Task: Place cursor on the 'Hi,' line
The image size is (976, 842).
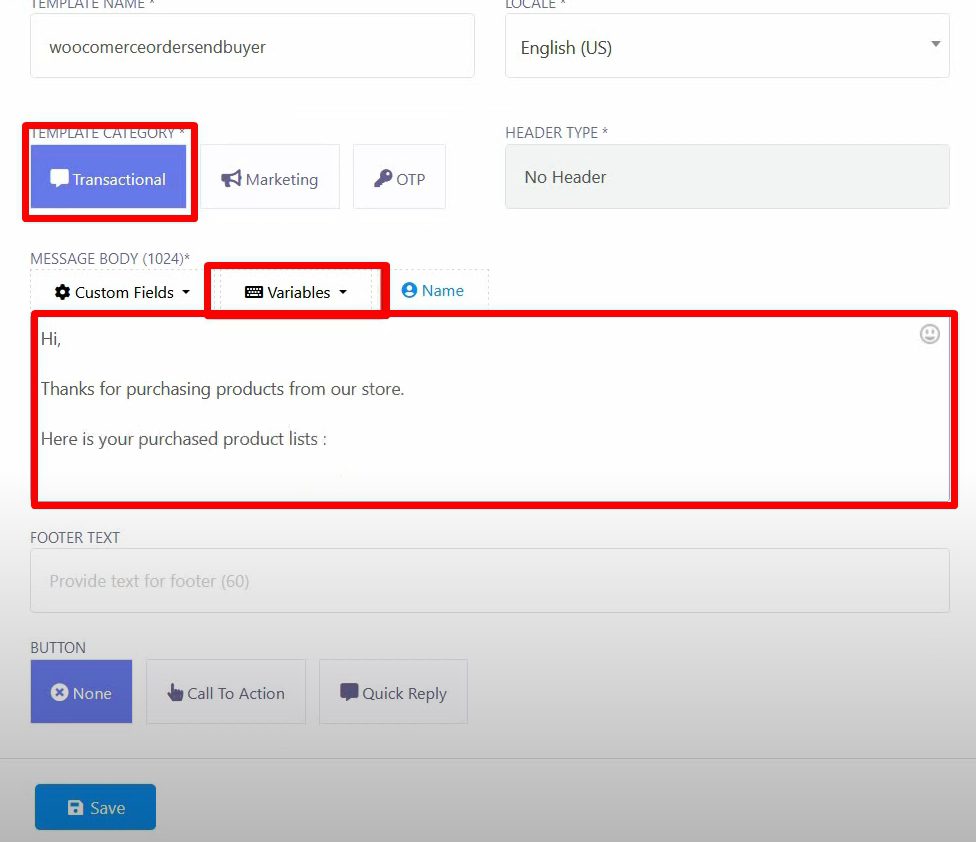Action: (51, 339)
